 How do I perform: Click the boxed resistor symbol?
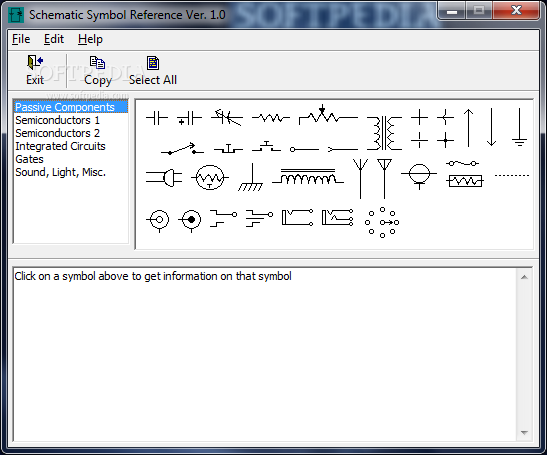[465, 181]
